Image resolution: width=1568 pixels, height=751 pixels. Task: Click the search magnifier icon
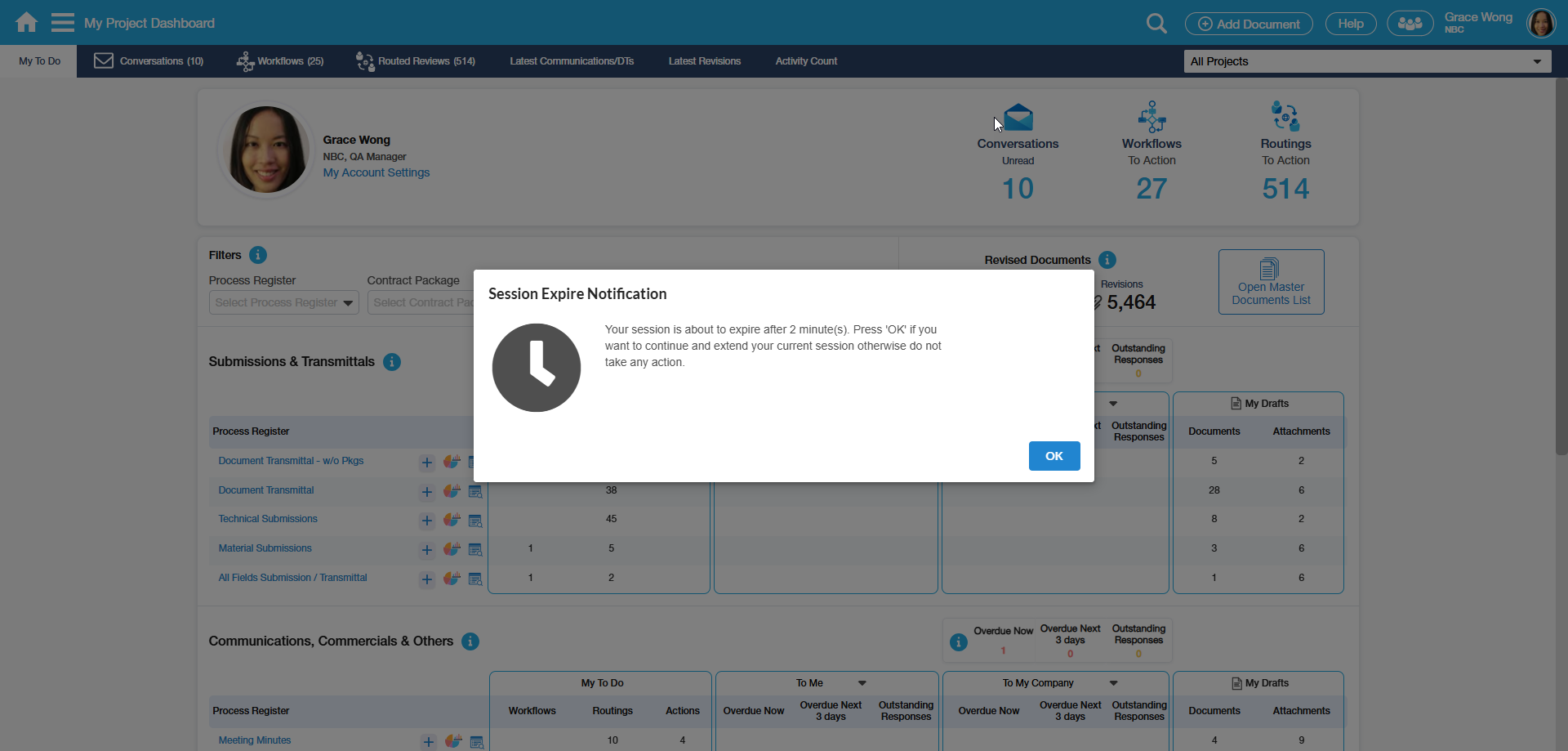click(x=1156, y=24)
